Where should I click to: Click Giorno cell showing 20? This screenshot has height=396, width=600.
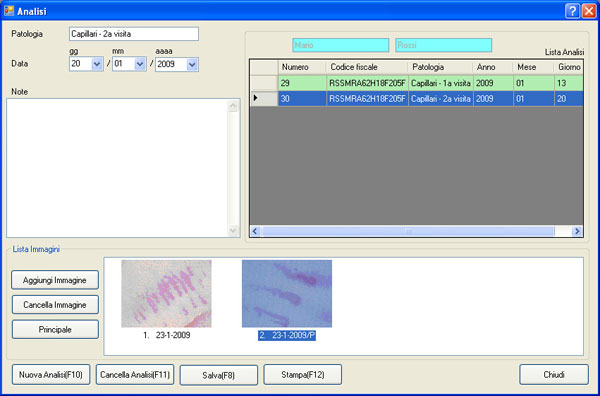pyautogui.click(x=569, y=99)
